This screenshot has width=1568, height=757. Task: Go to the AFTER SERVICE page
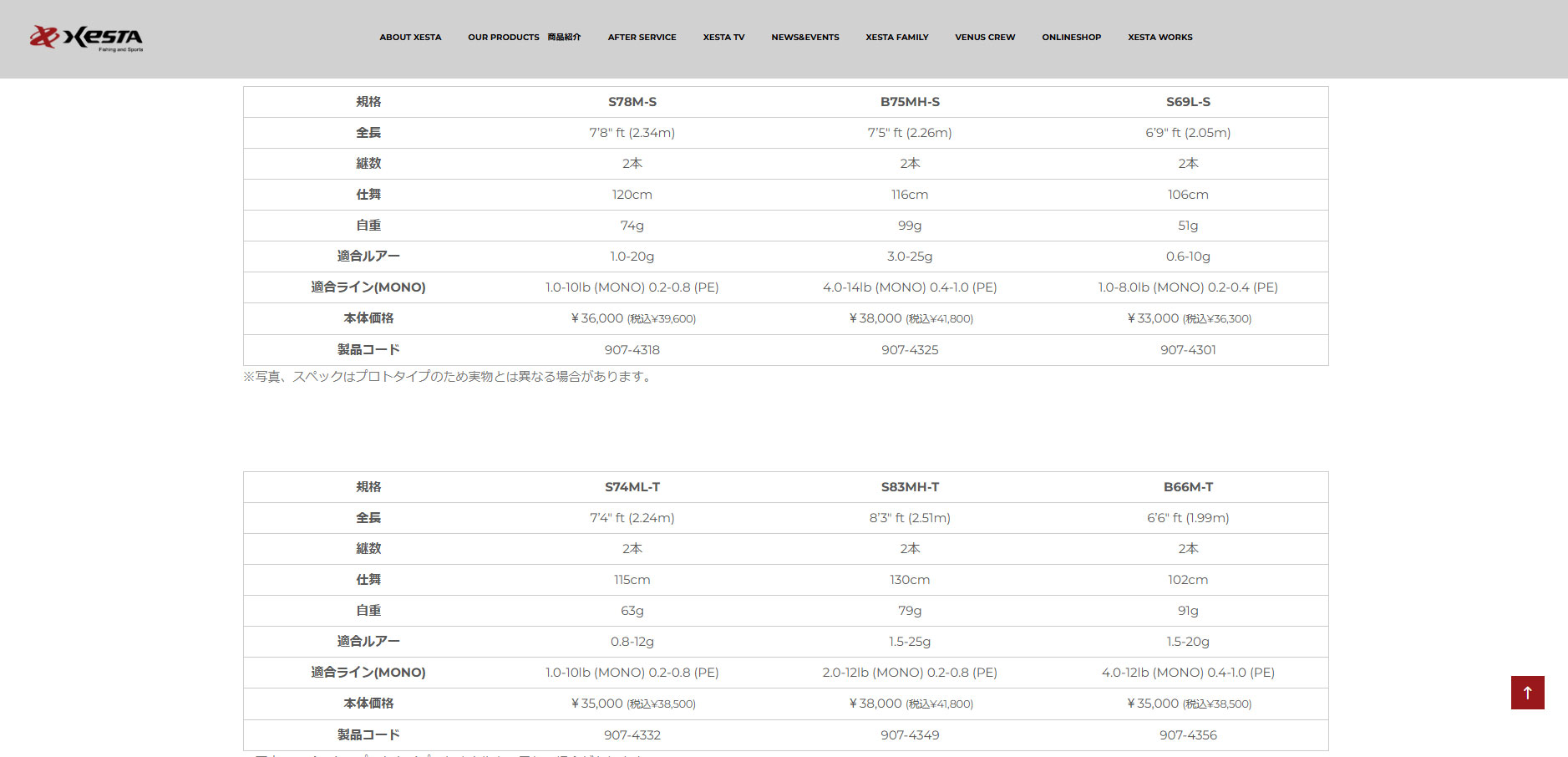pos(642,38)
